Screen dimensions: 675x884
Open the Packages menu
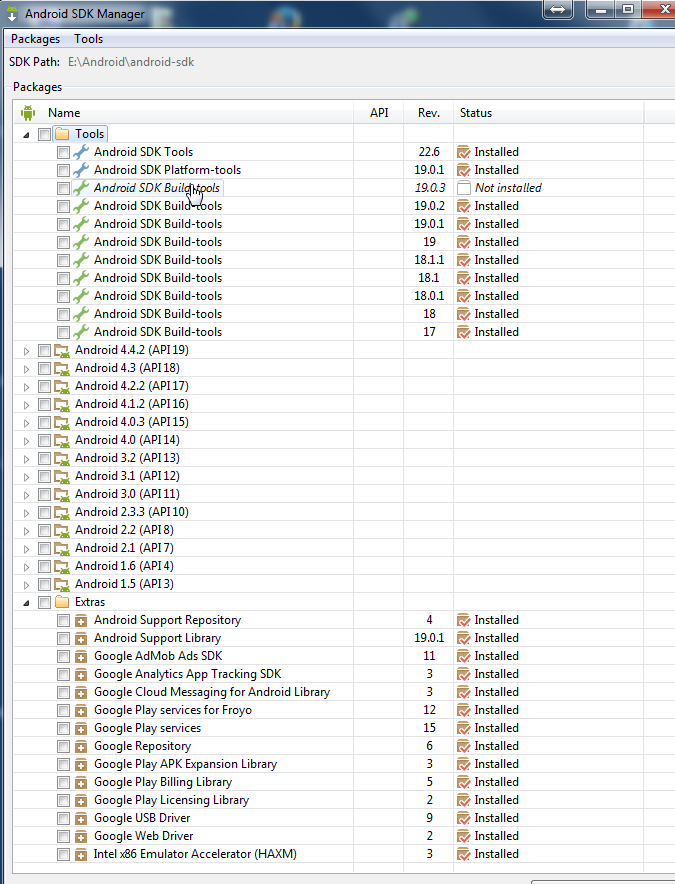[36, 39]
